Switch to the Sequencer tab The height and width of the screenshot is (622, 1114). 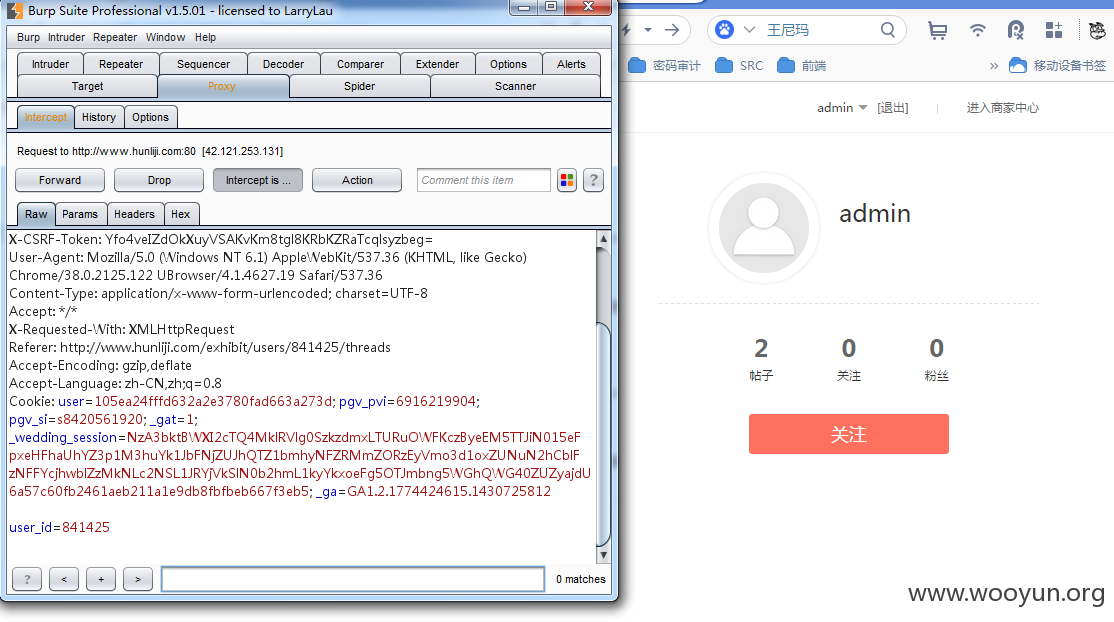tap(203, 64)
